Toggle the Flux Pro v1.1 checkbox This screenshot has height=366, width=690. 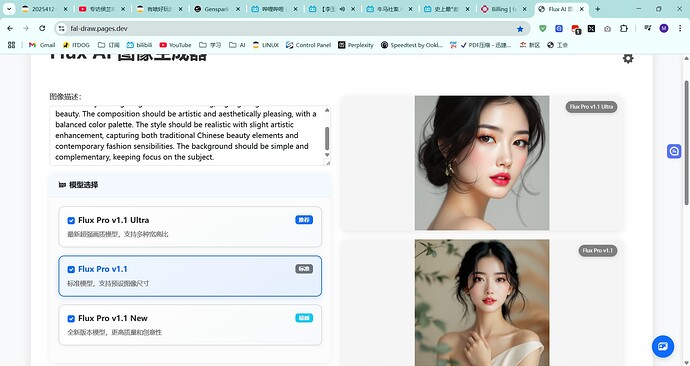tap(71, 269)
